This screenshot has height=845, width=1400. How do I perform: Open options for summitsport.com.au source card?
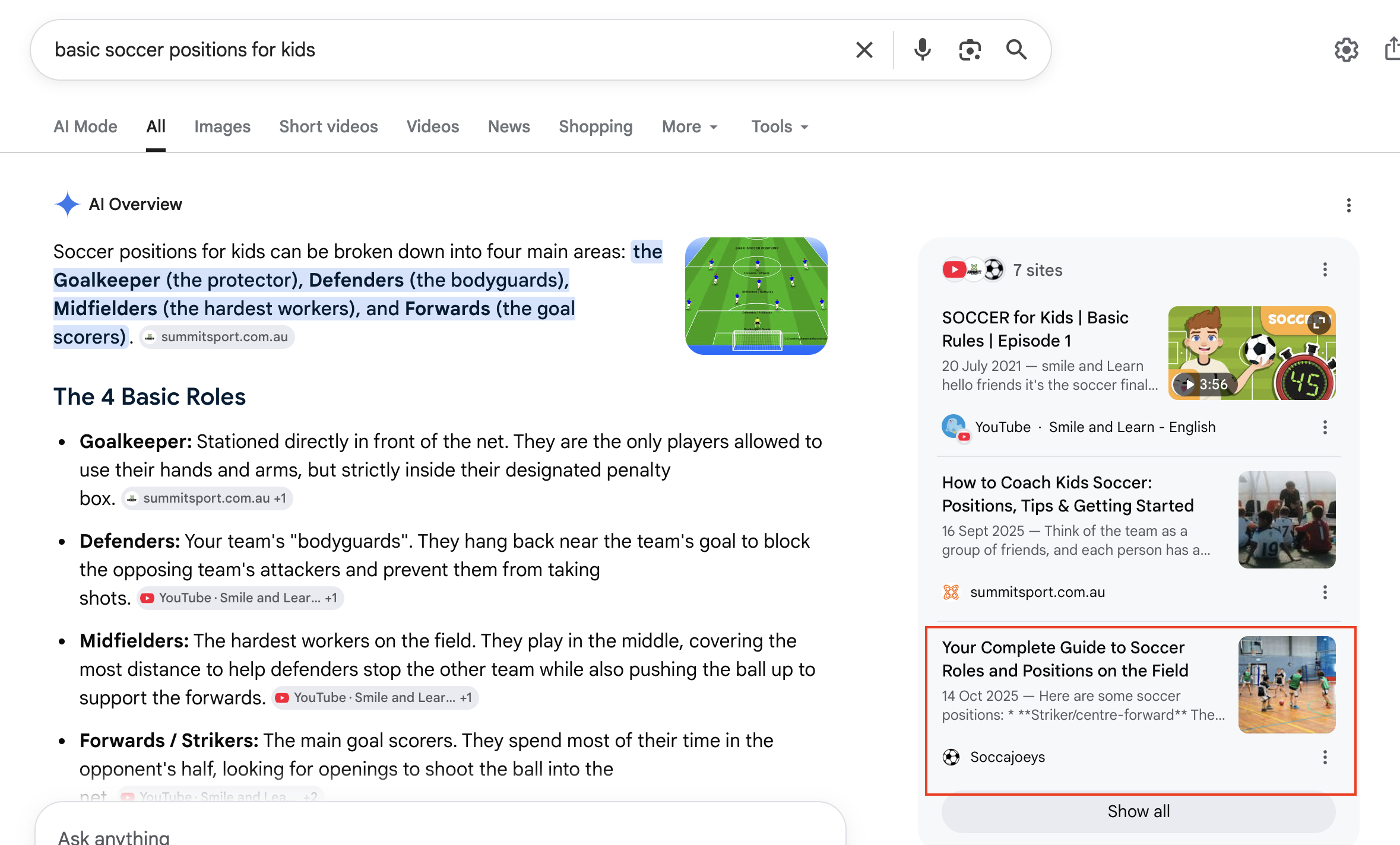click(1325, 592)
